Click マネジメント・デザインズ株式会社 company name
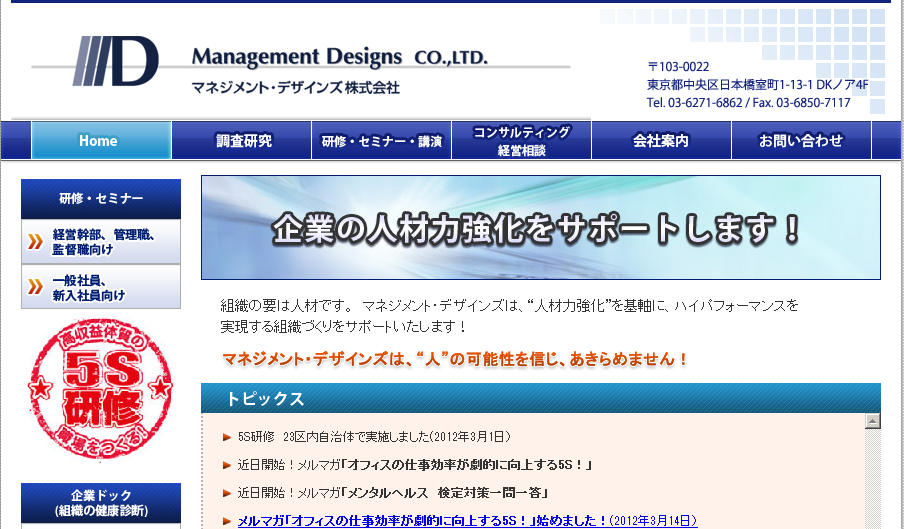Viewport: 904px width, 529px height. click(295, 88)
